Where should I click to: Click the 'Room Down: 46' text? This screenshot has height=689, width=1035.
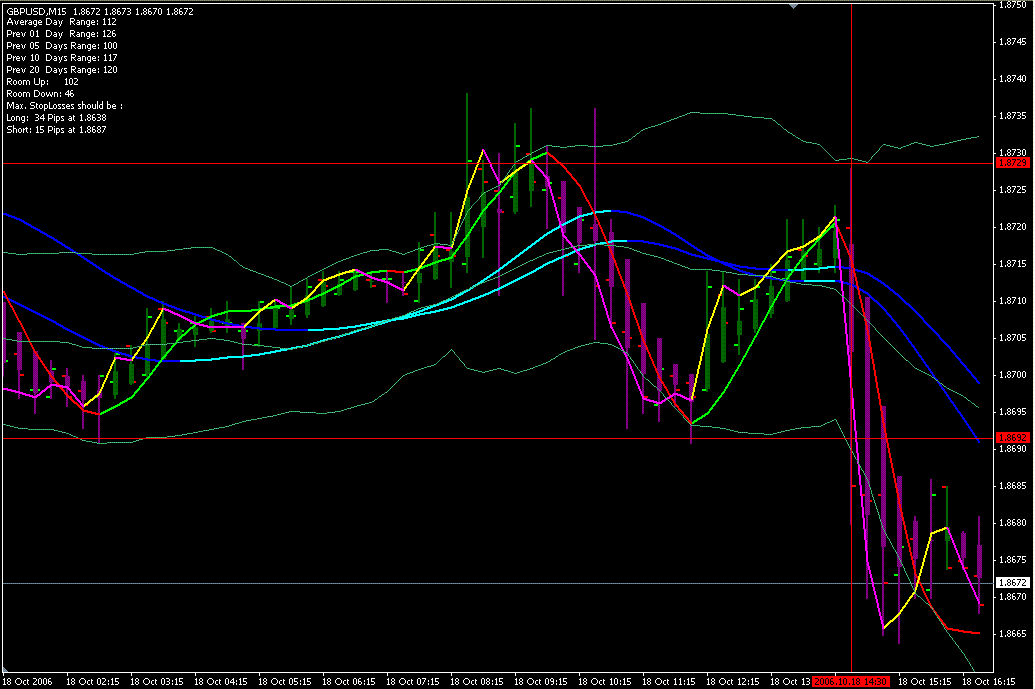(40, 94)
